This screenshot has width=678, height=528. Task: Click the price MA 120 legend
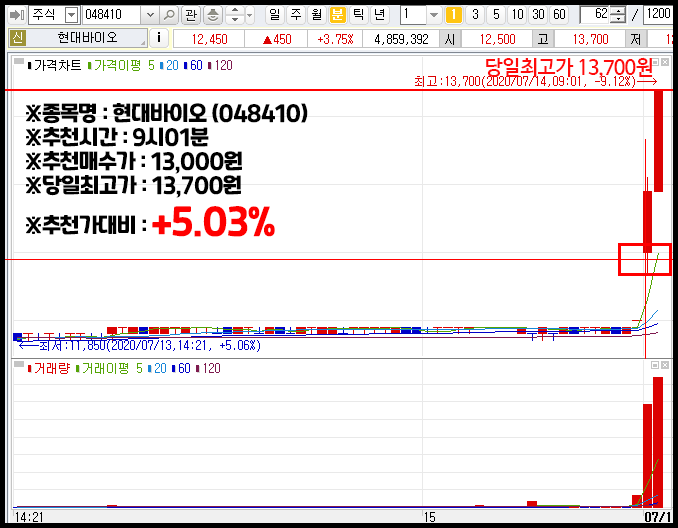click(223, 65)
